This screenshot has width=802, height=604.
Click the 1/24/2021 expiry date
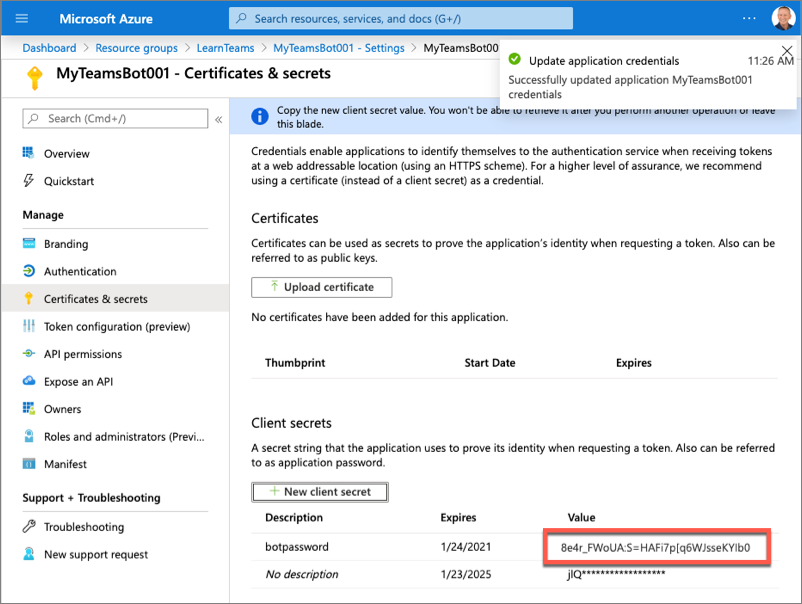coord(465,547)
